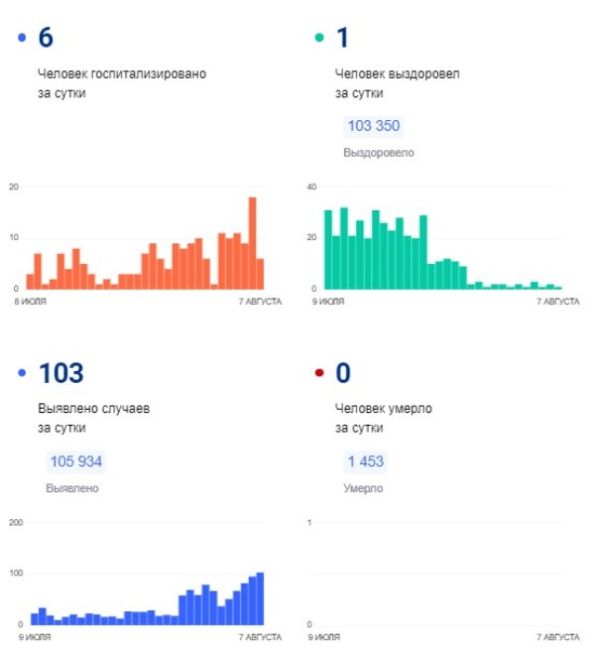
Task: Click the large number 103 headline
Action: 61,373
